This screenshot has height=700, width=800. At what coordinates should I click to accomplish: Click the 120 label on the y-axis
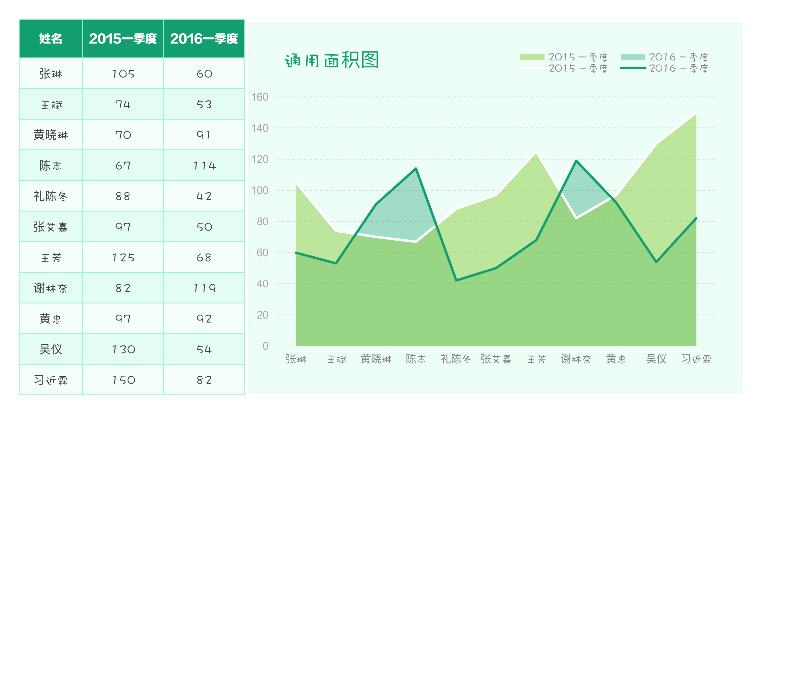(x=260, y=159)
